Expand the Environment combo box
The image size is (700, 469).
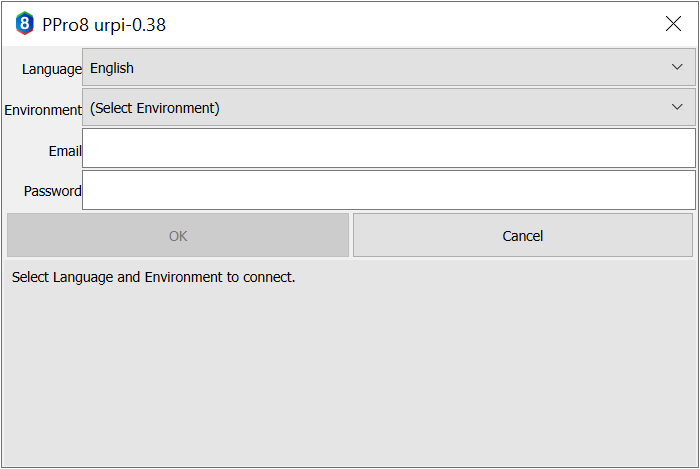point(380,107)
